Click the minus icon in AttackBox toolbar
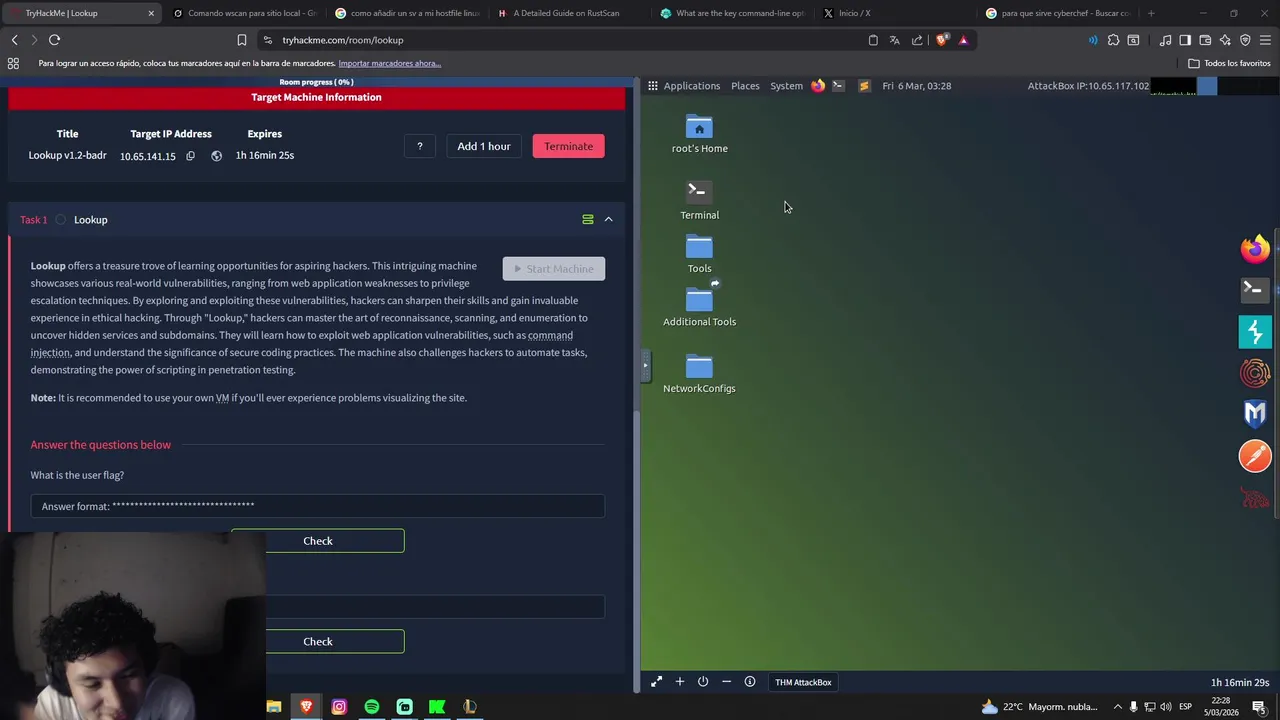The width and height of the screenshot is (1280, 720). tap(726, 682)
